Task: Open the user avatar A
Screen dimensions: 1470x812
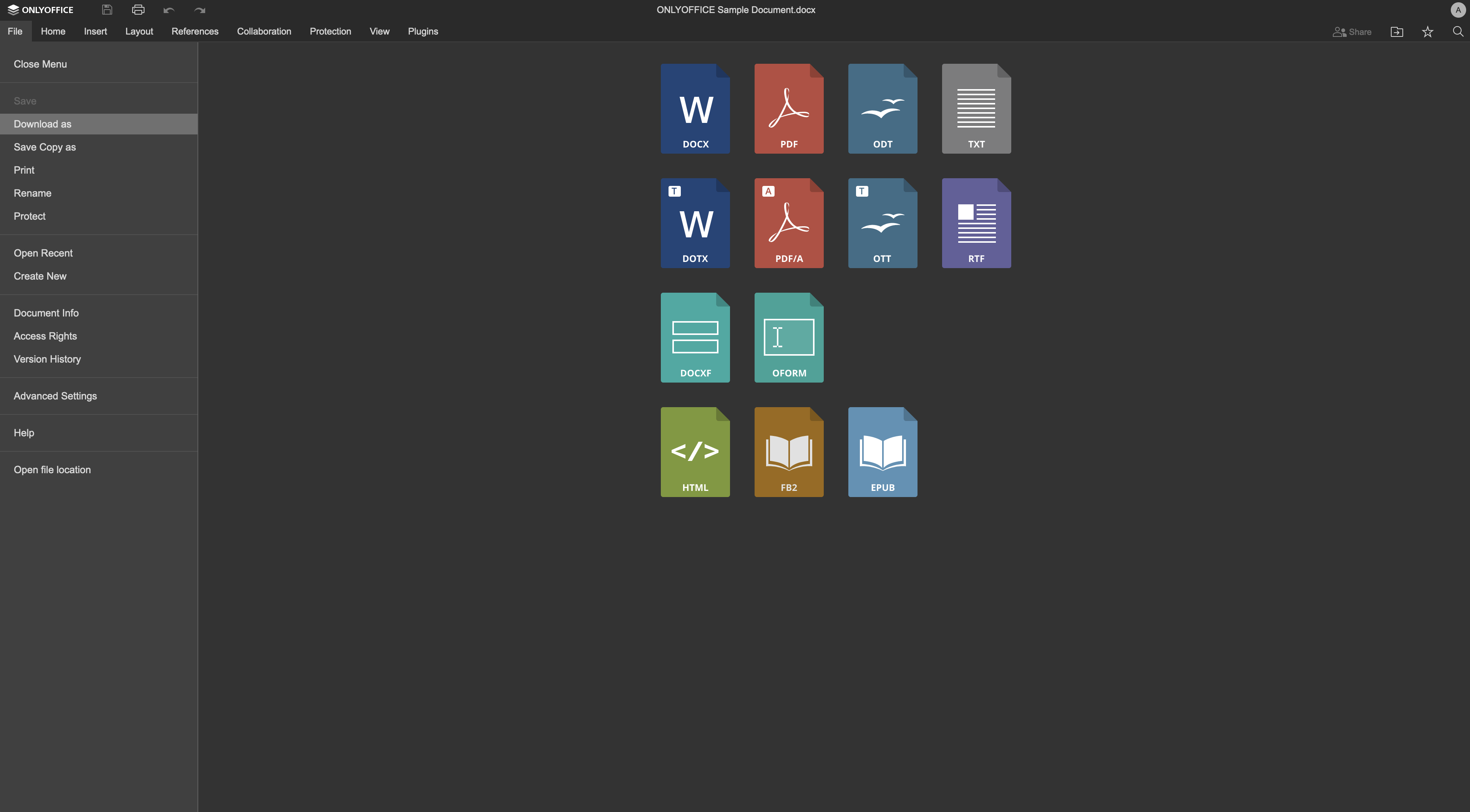Action: tap(1458, 10)
